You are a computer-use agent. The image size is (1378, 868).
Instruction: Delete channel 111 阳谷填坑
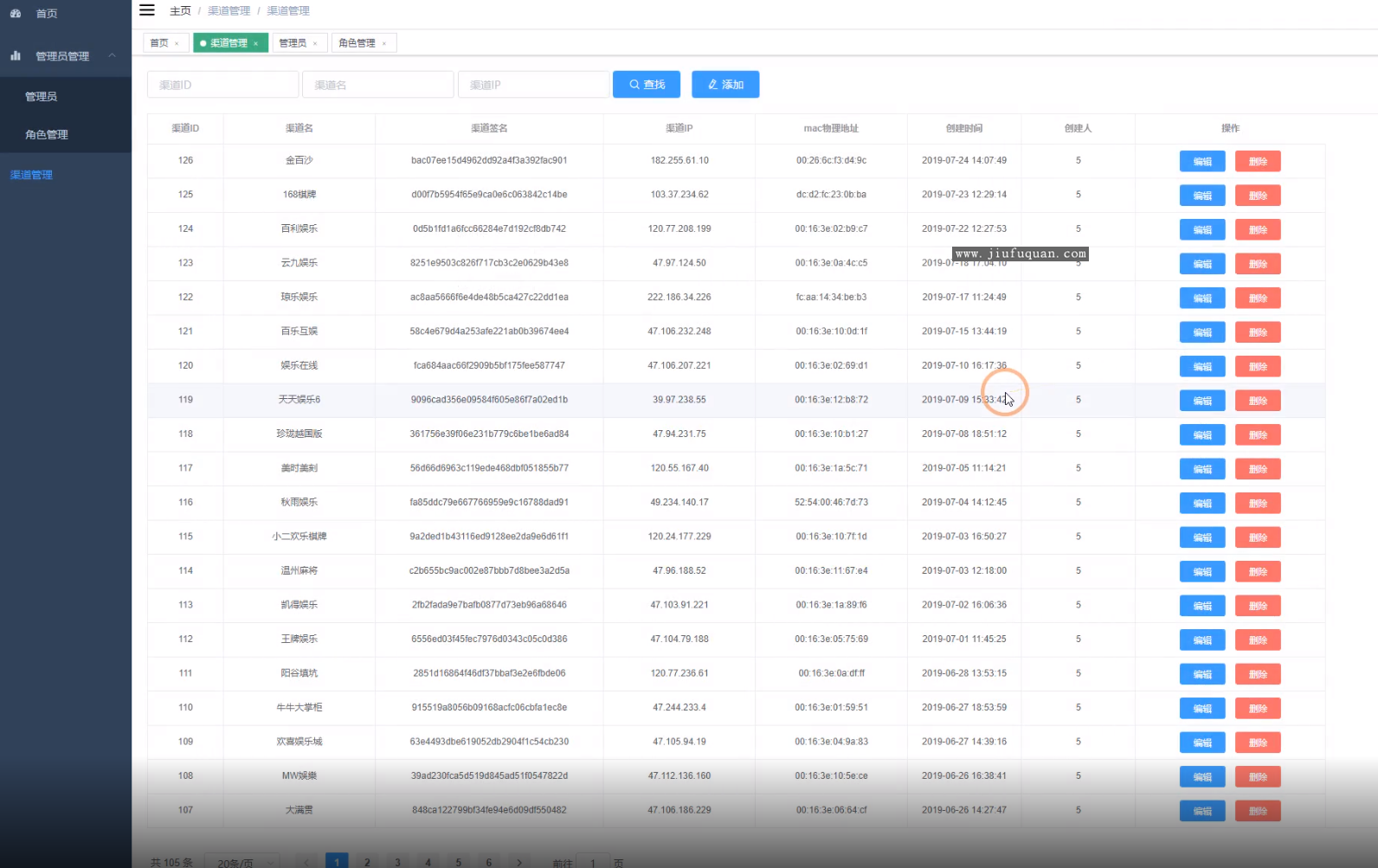click(1258, 674)
